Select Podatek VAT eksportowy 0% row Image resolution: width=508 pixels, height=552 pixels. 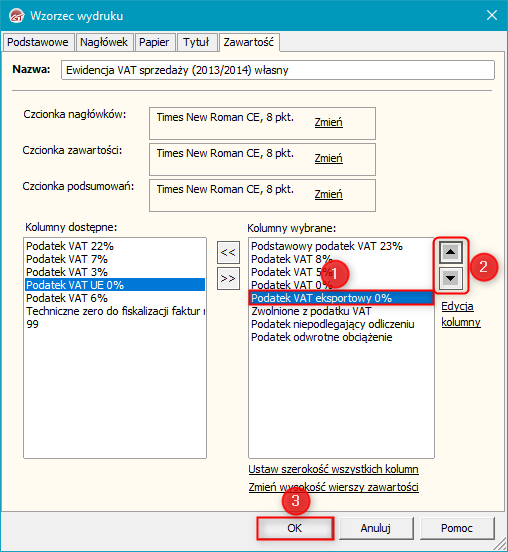pyautogui.click(x=341, y=298)
